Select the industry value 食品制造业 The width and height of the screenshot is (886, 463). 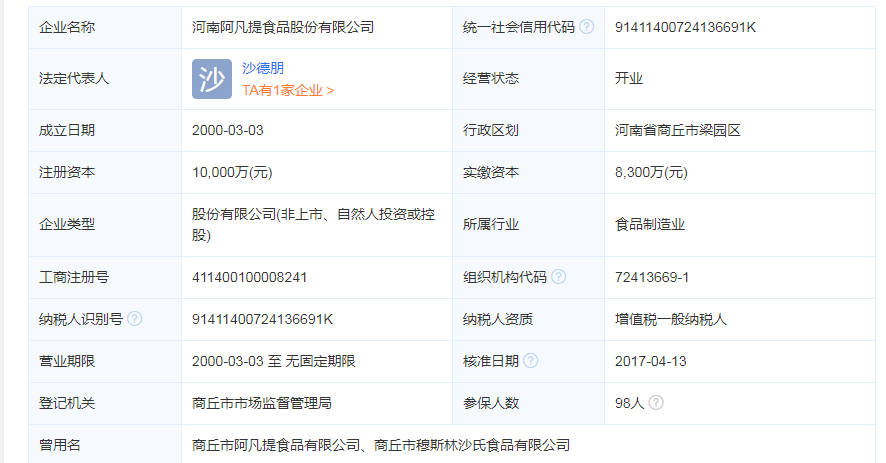tap(650, 224)
